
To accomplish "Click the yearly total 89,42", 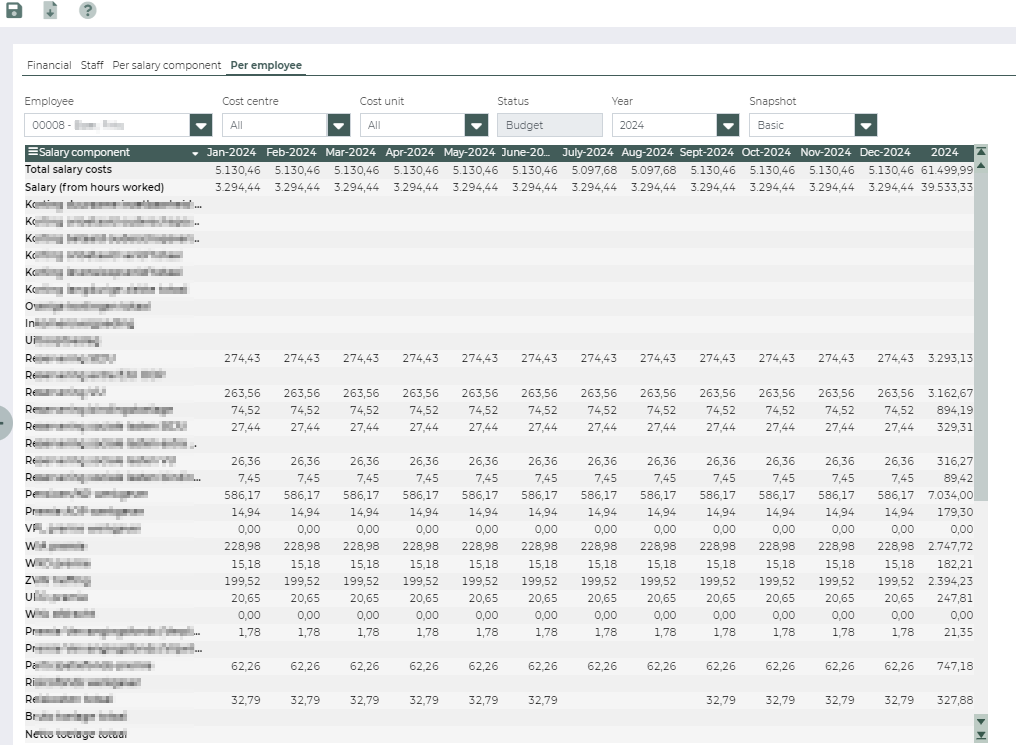I will coord(958,478).
